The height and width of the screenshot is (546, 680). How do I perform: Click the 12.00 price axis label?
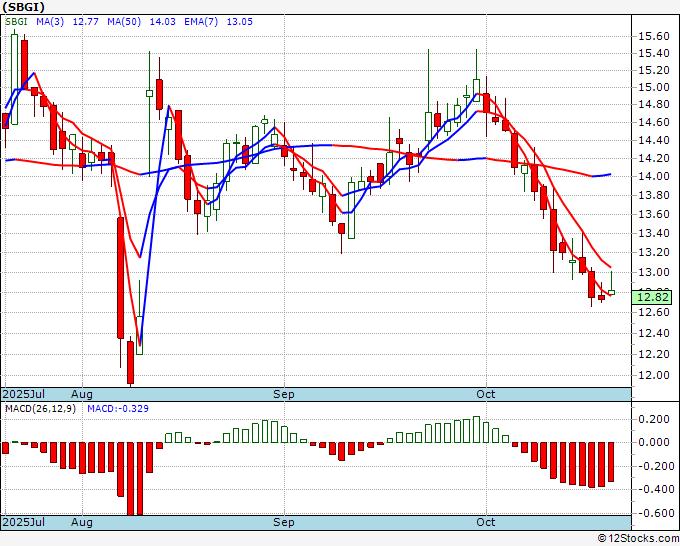[654, 376]
